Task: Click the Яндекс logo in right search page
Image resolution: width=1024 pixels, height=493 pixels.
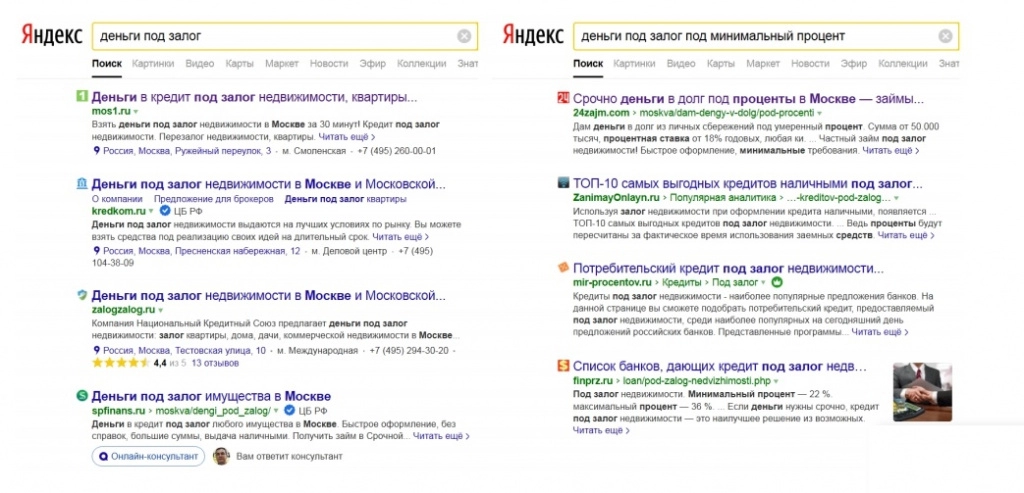Action: 533,35
